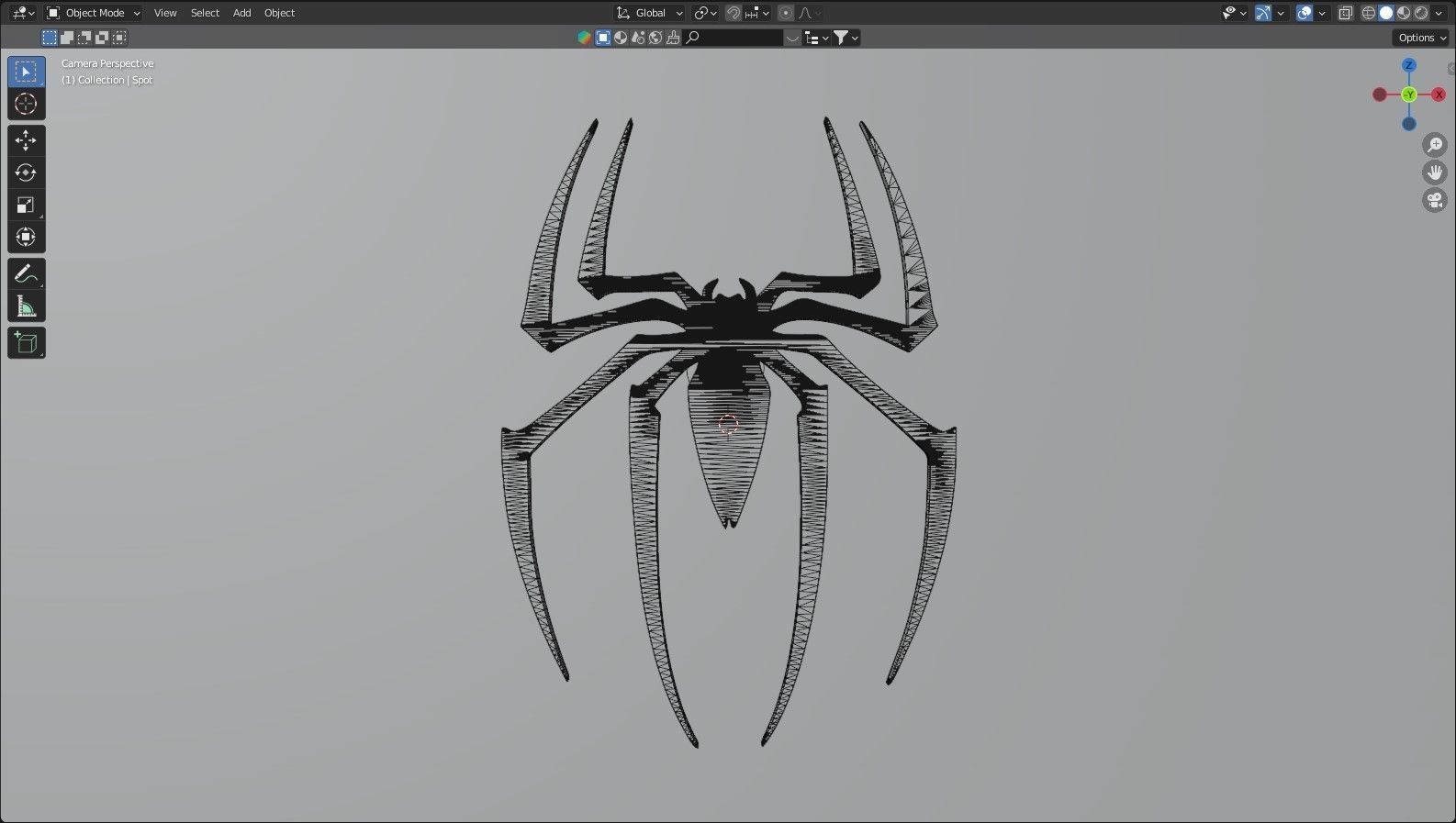Open the Select menu
Viewport: 1456px width, 823px height.
[x=205, y=13]
